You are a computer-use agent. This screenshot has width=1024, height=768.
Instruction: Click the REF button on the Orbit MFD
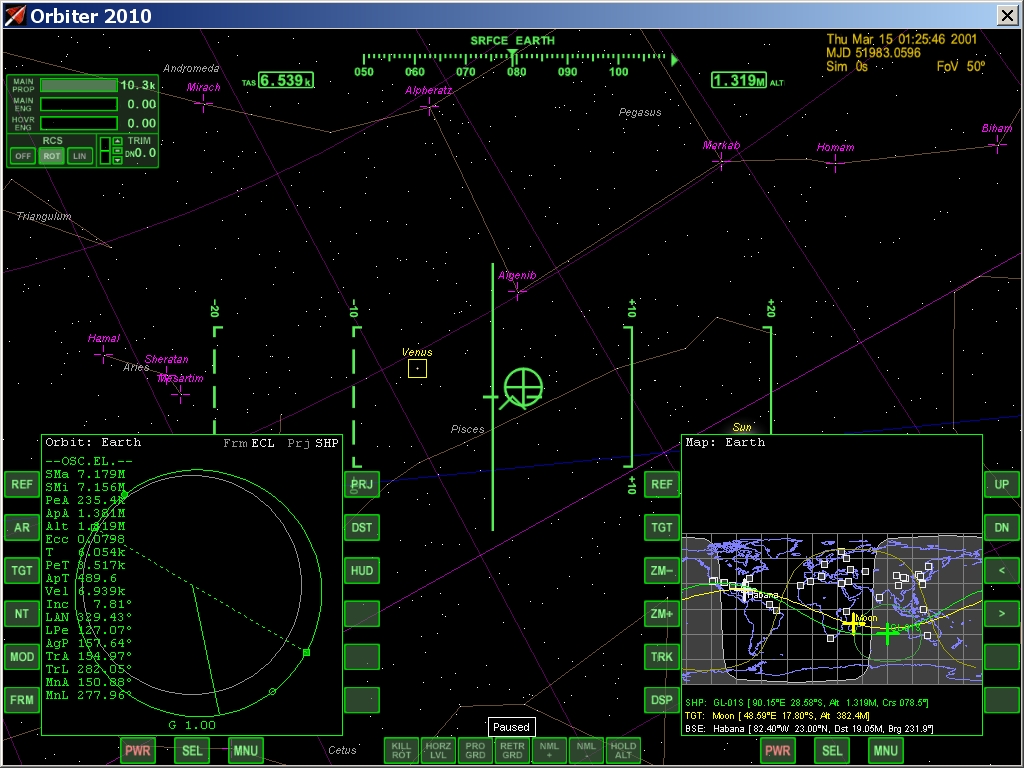[x=22, y=484]
